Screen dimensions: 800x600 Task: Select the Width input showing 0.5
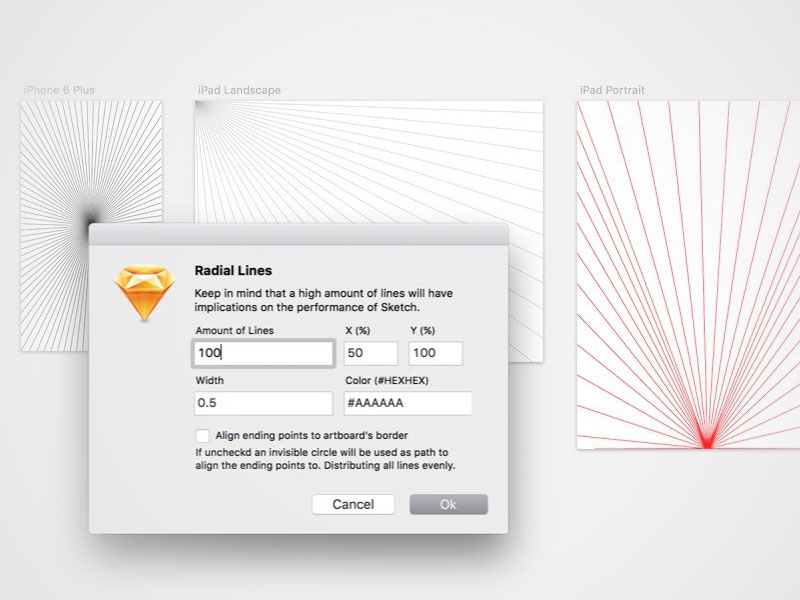point(263,403)
